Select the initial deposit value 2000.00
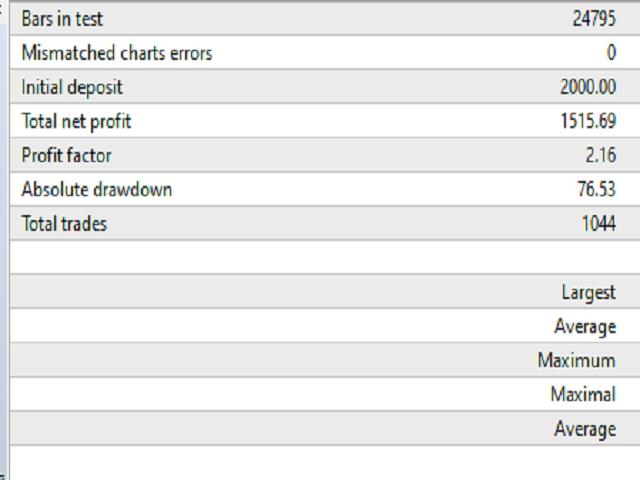Image resolution: width=640 pixels, height=480 pixels. tap(588, 88)
